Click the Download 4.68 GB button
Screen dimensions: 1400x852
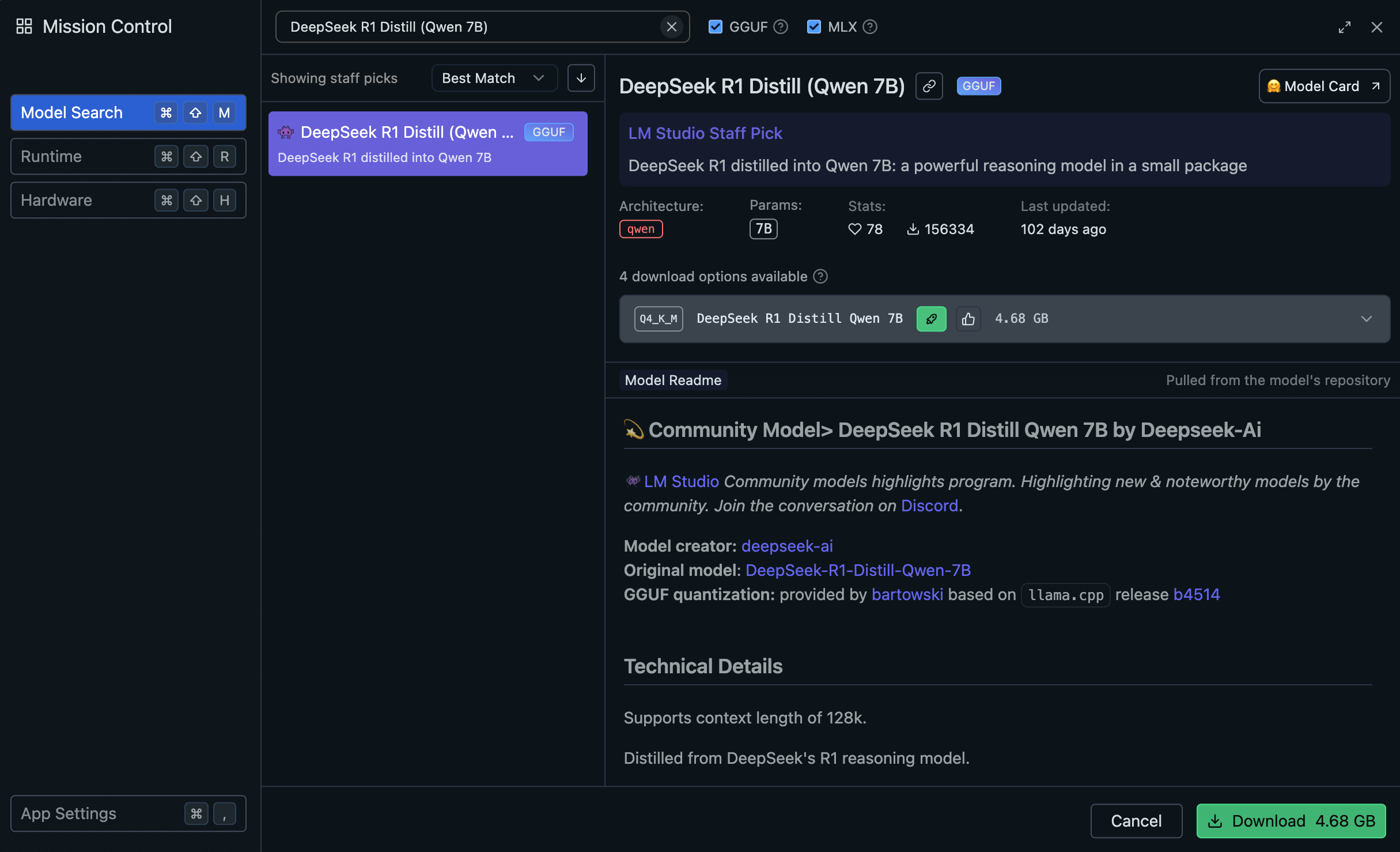pos(1291,821)
